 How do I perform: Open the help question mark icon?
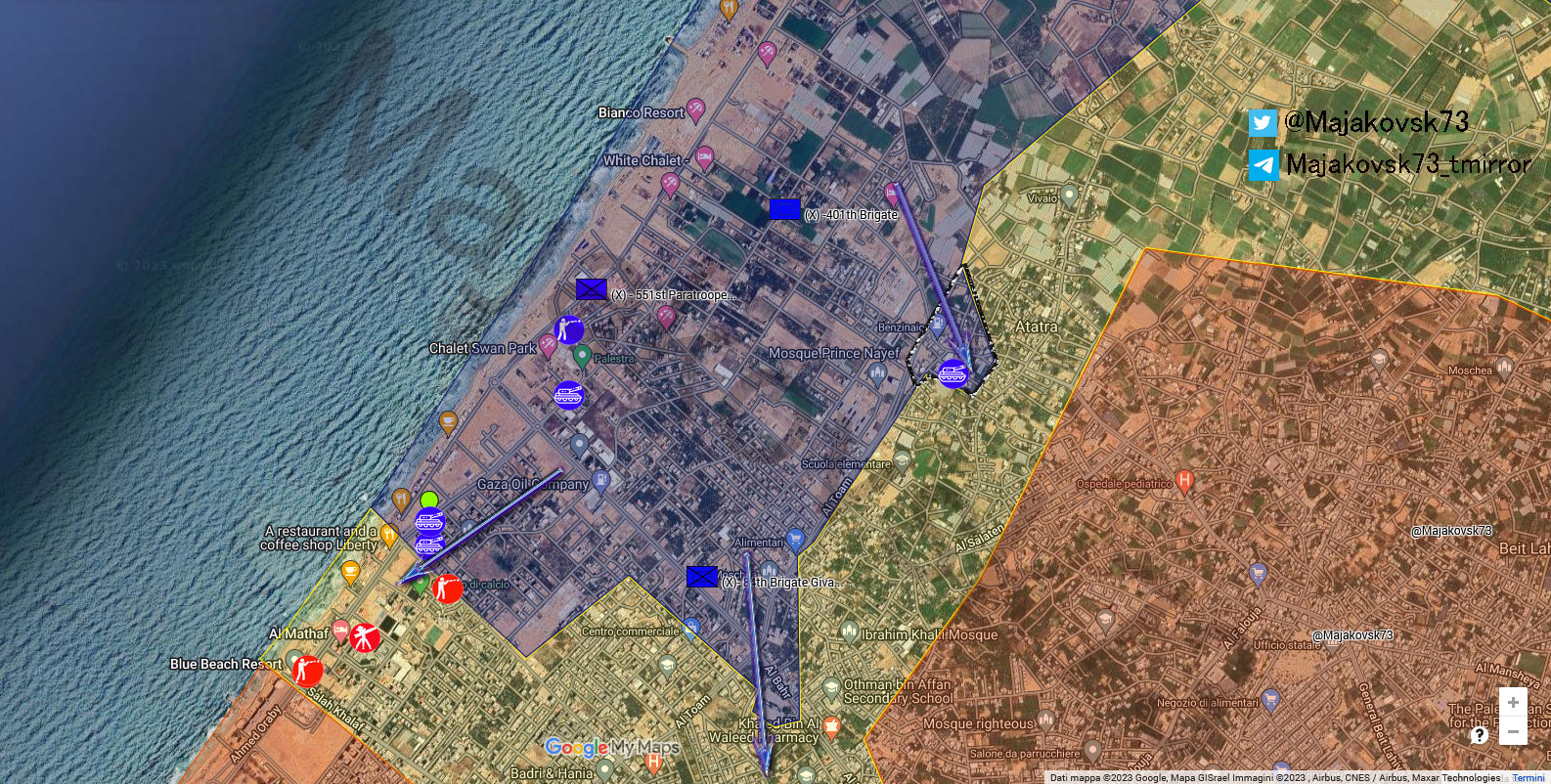1480,734
